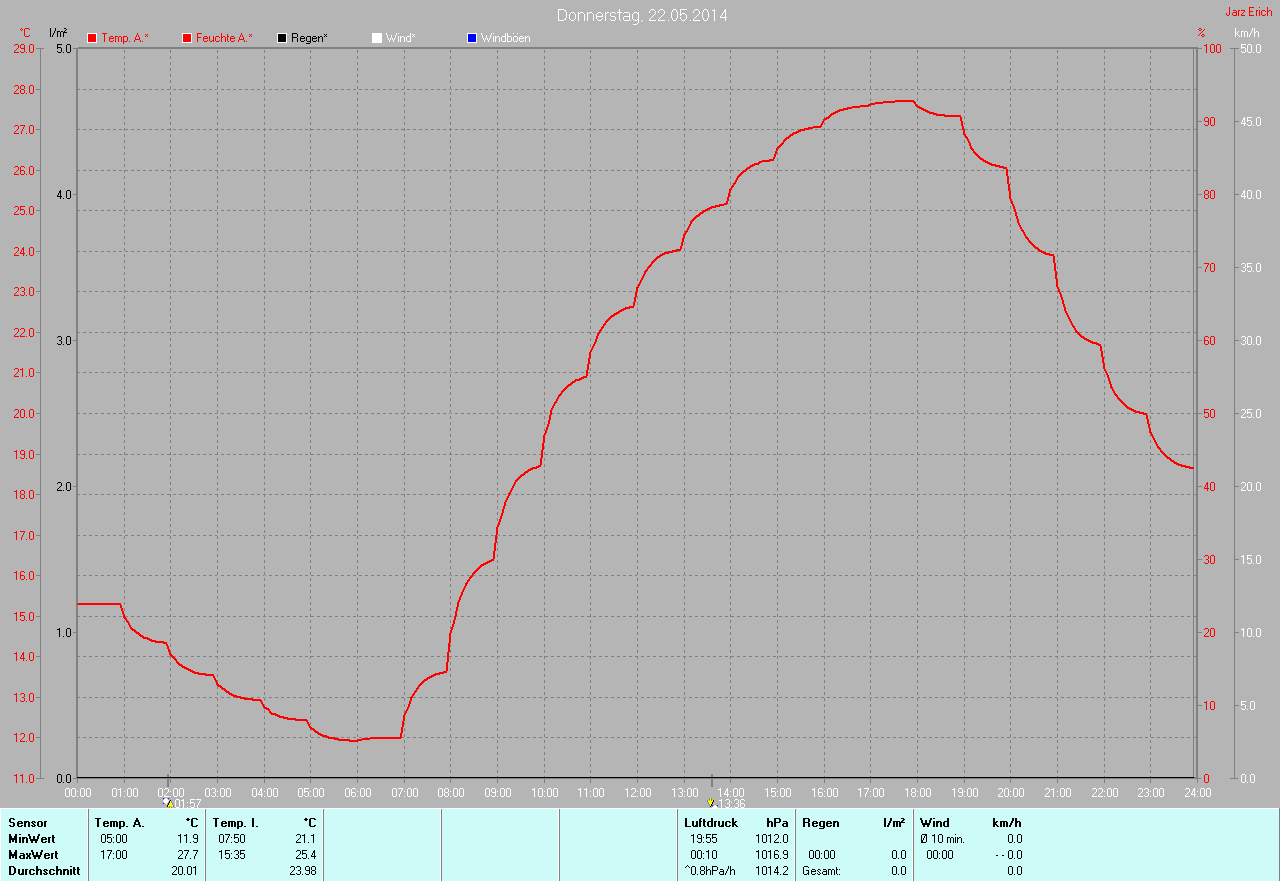Viewport: 1280px width, 881px height.
Task: Toggle the Temp. A.* legend label
Action: [125, 38]
